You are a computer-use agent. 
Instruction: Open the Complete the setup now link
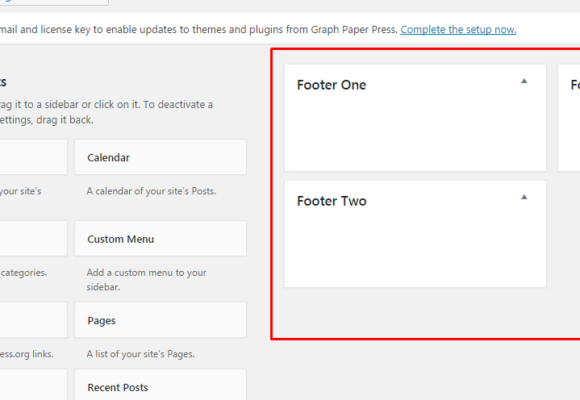[x=458, y=30]
